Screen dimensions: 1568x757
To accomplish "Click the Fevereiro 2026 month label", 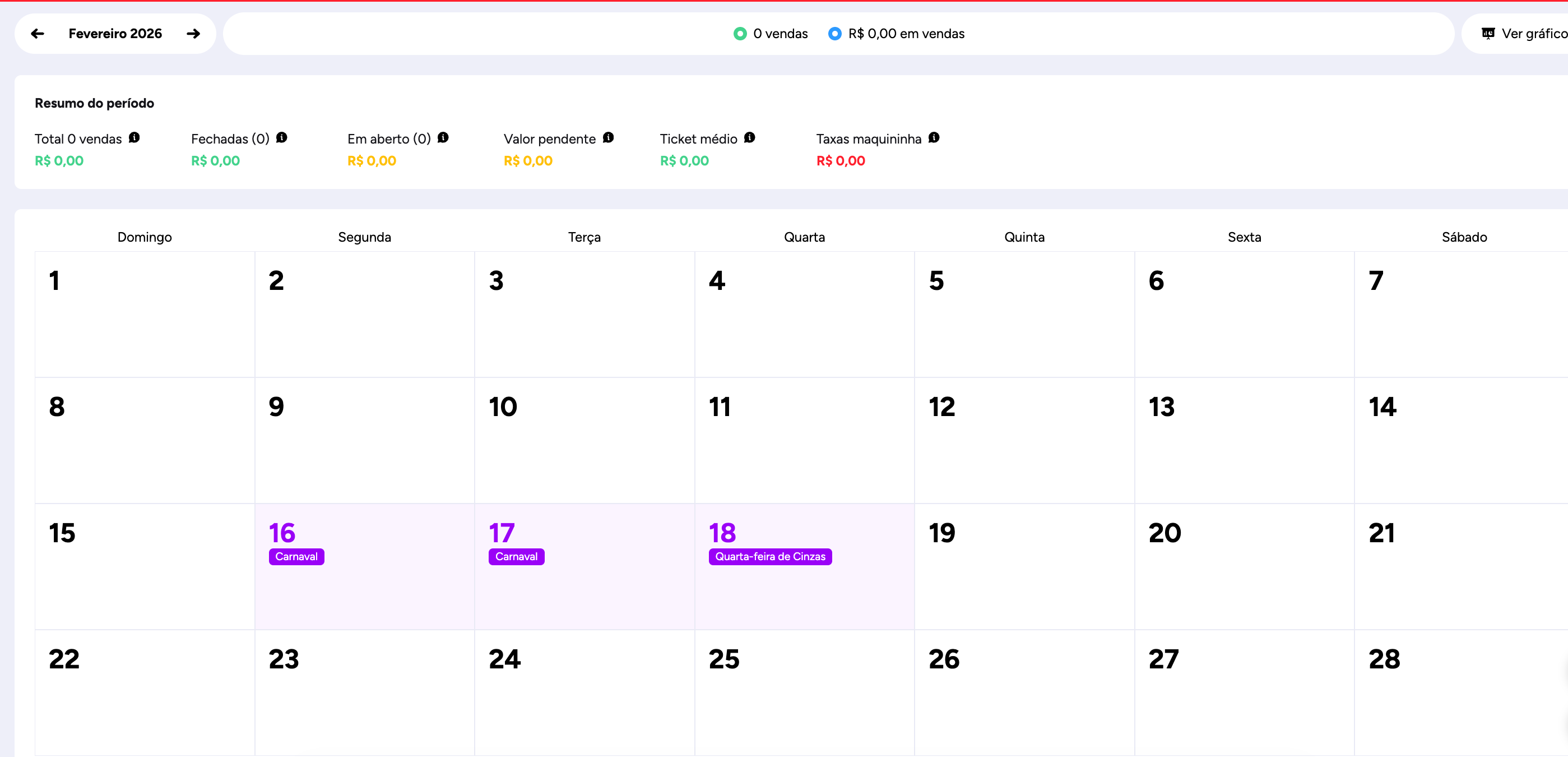I will click(x=115, y=34).
